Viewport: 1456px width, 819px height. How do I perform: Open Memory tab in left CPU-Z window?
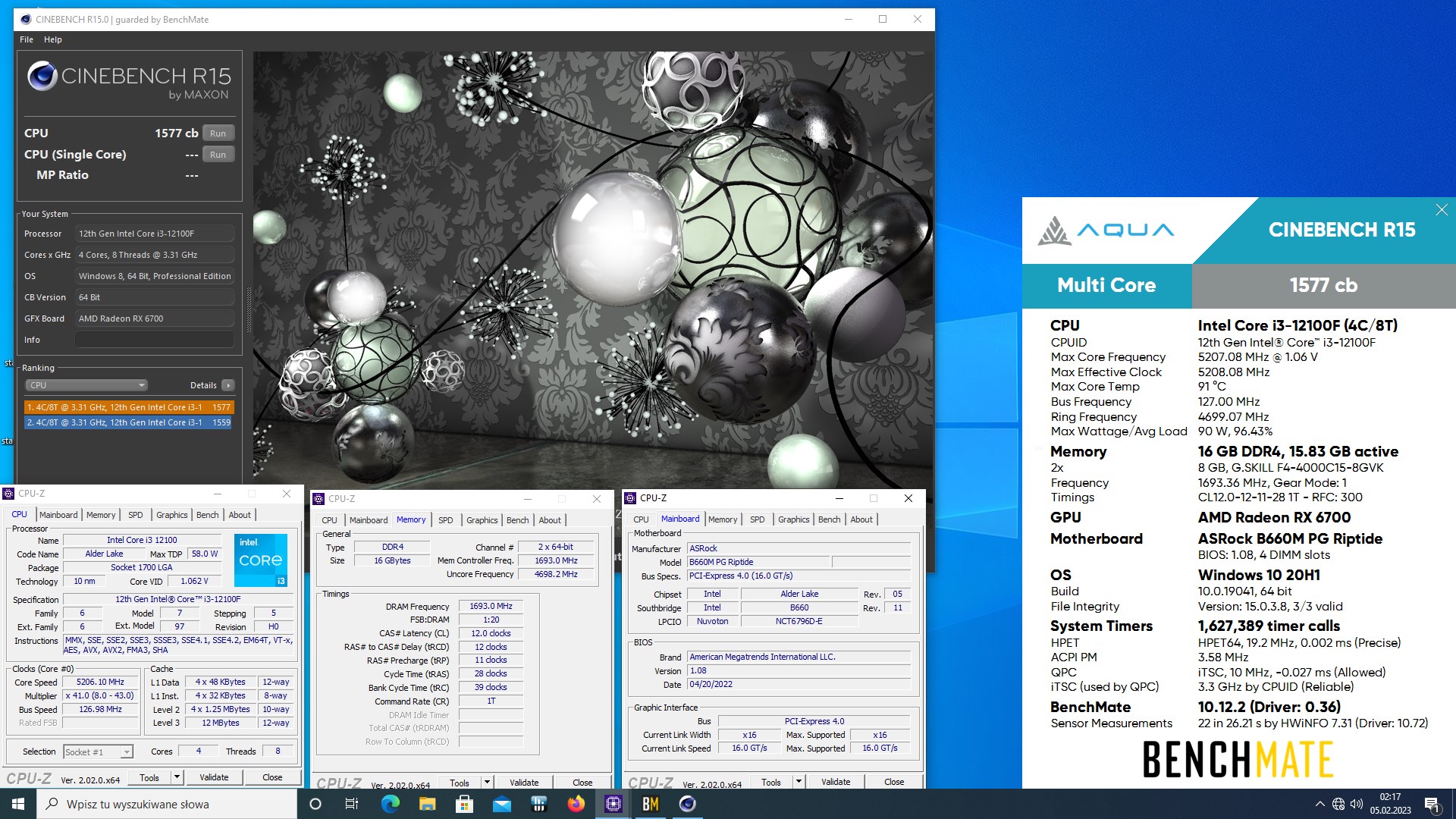[101, 515]
